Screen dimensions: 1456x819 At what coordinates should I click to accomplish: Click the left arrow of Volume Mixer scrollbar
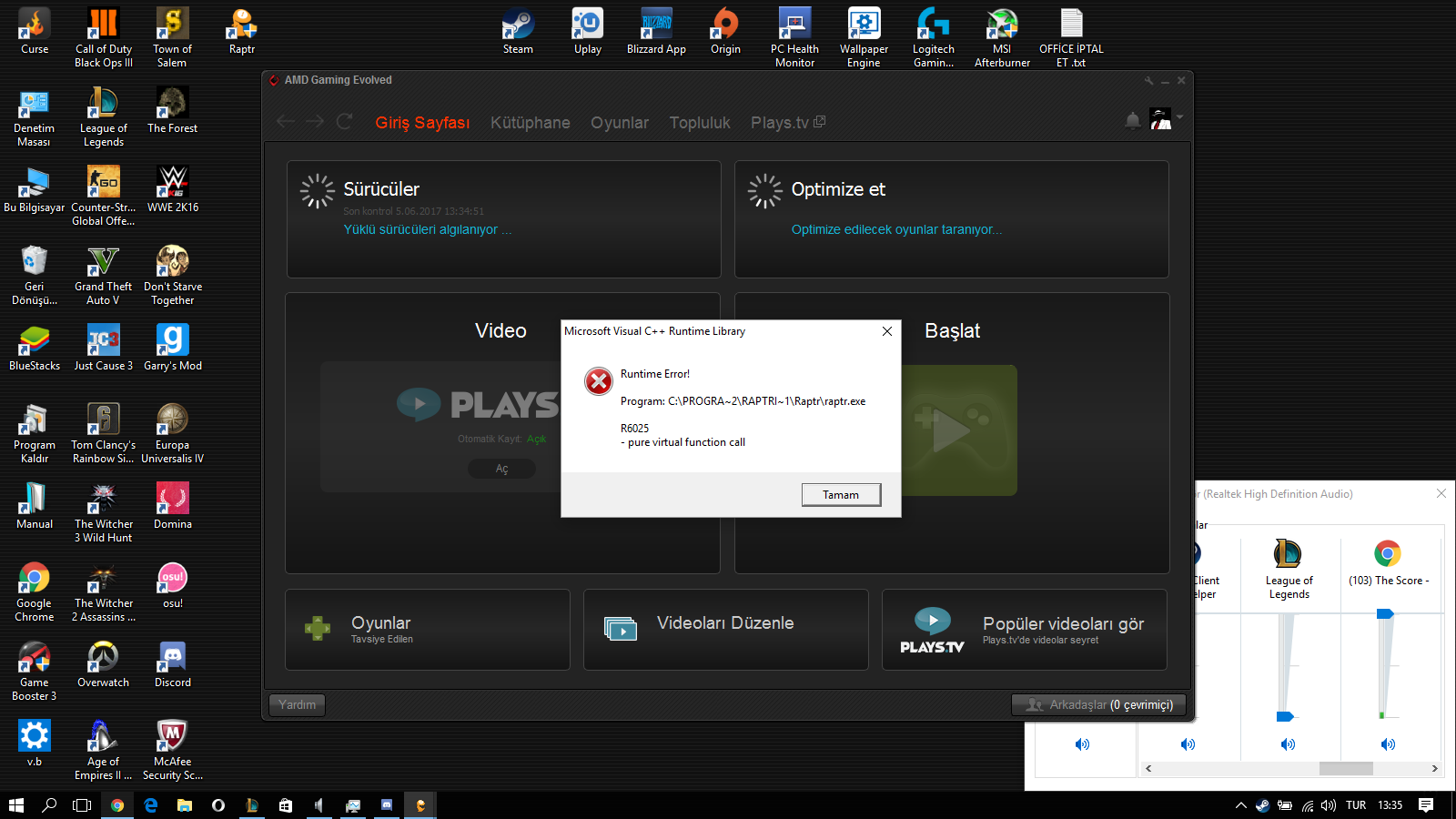point(1148,769)
